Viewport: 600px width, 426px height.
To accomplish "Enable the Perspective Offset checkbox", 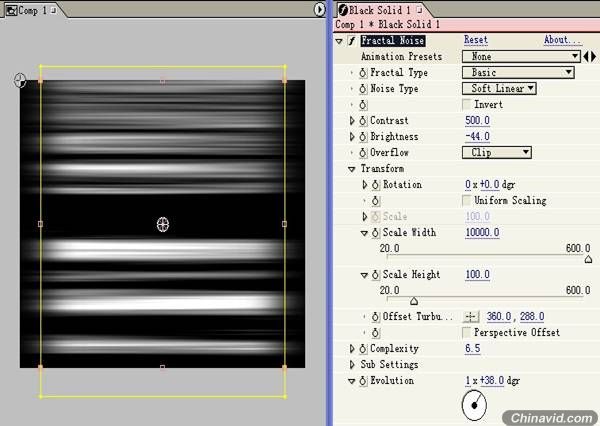I will pos(466,333).
